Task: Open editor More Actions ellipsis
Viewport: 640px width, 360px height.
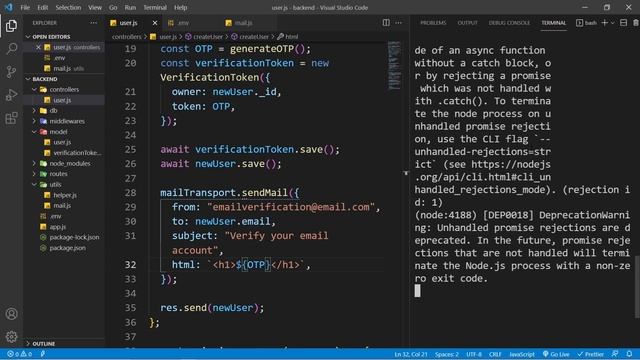Action: (398, 23)
